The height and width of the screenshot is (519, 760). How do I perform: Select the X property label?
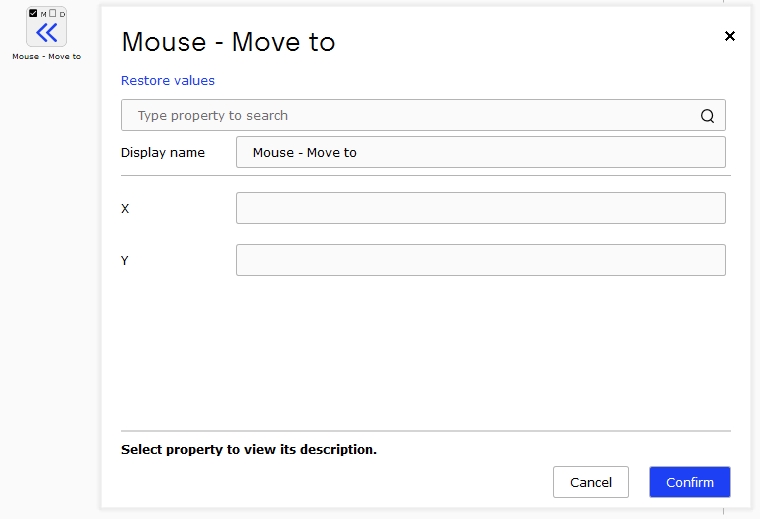(125, 208)
